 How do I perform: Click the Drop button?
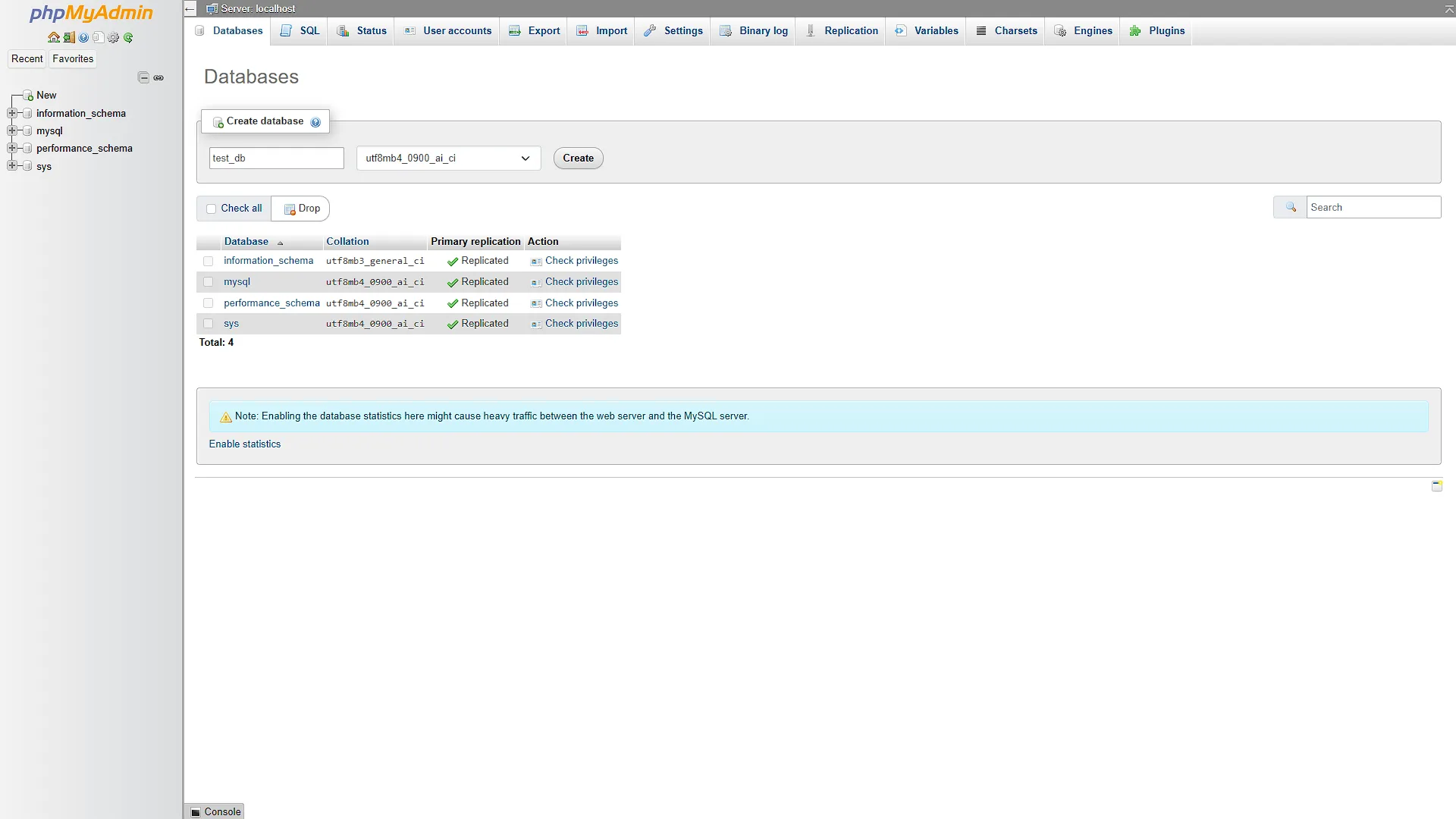tap(301, 209)
